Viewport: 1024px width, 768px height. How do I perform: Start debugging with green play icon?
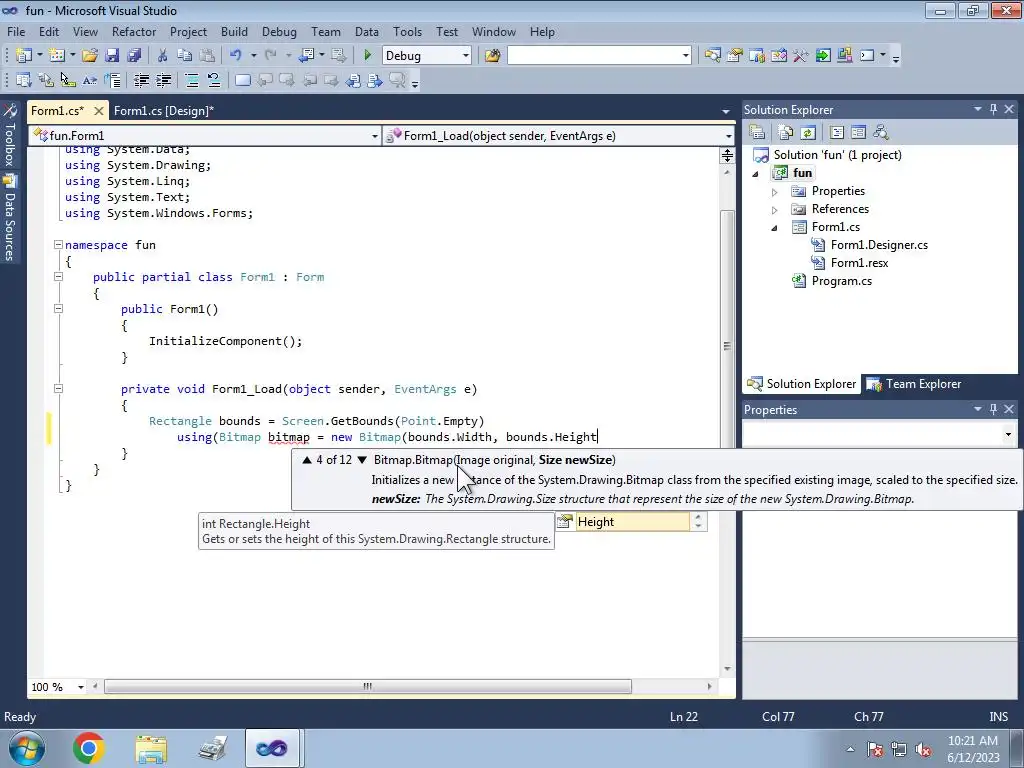click(x=368, y=56)
